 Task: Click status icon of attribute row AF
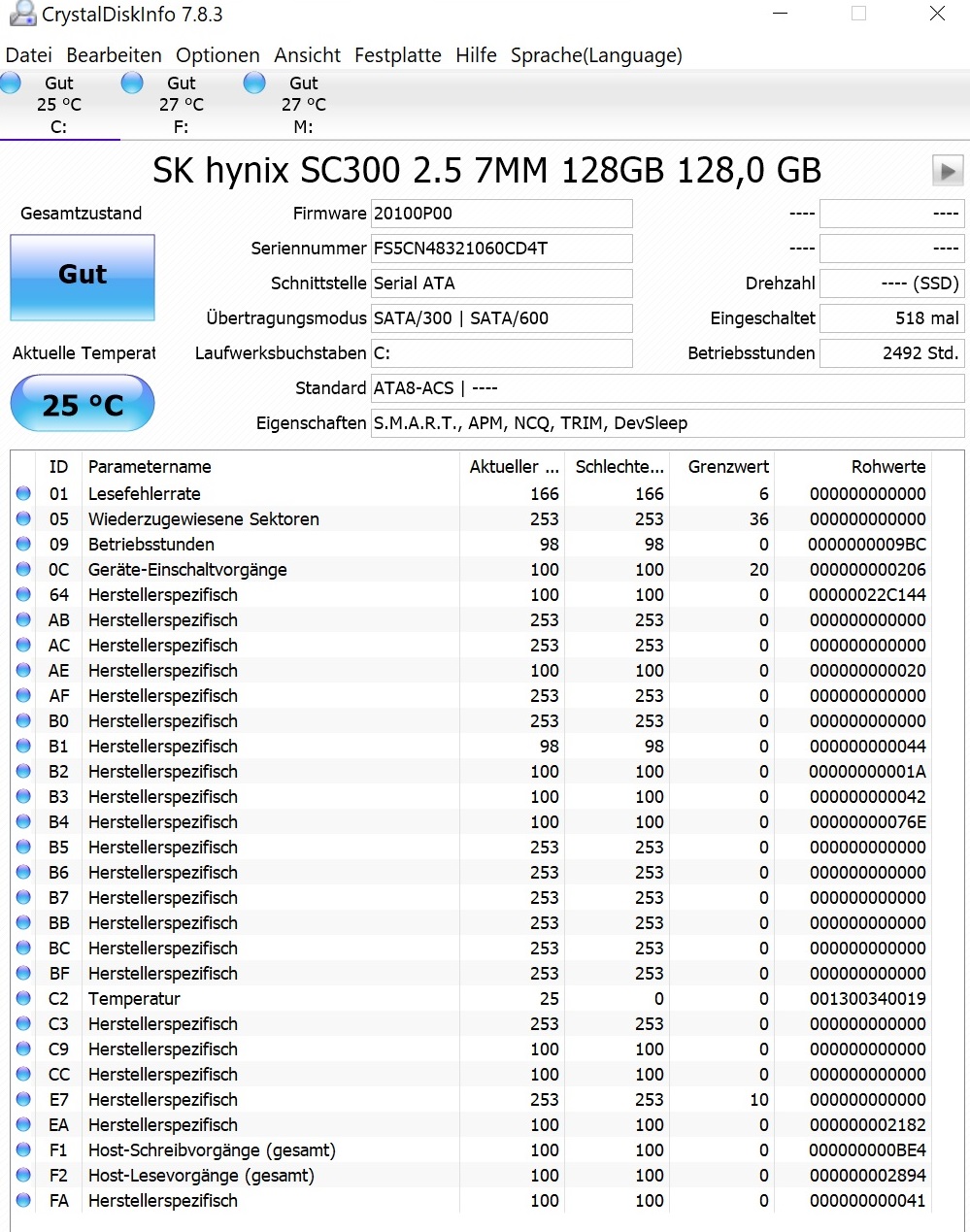pos(23,696)
